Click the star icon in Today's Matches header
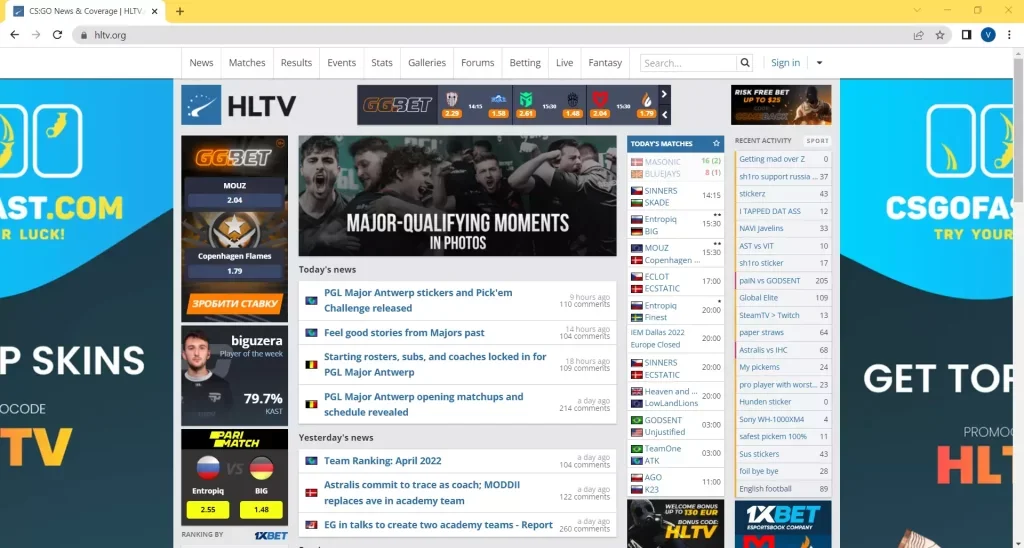 pyautogui.click(x=716, y=143)
